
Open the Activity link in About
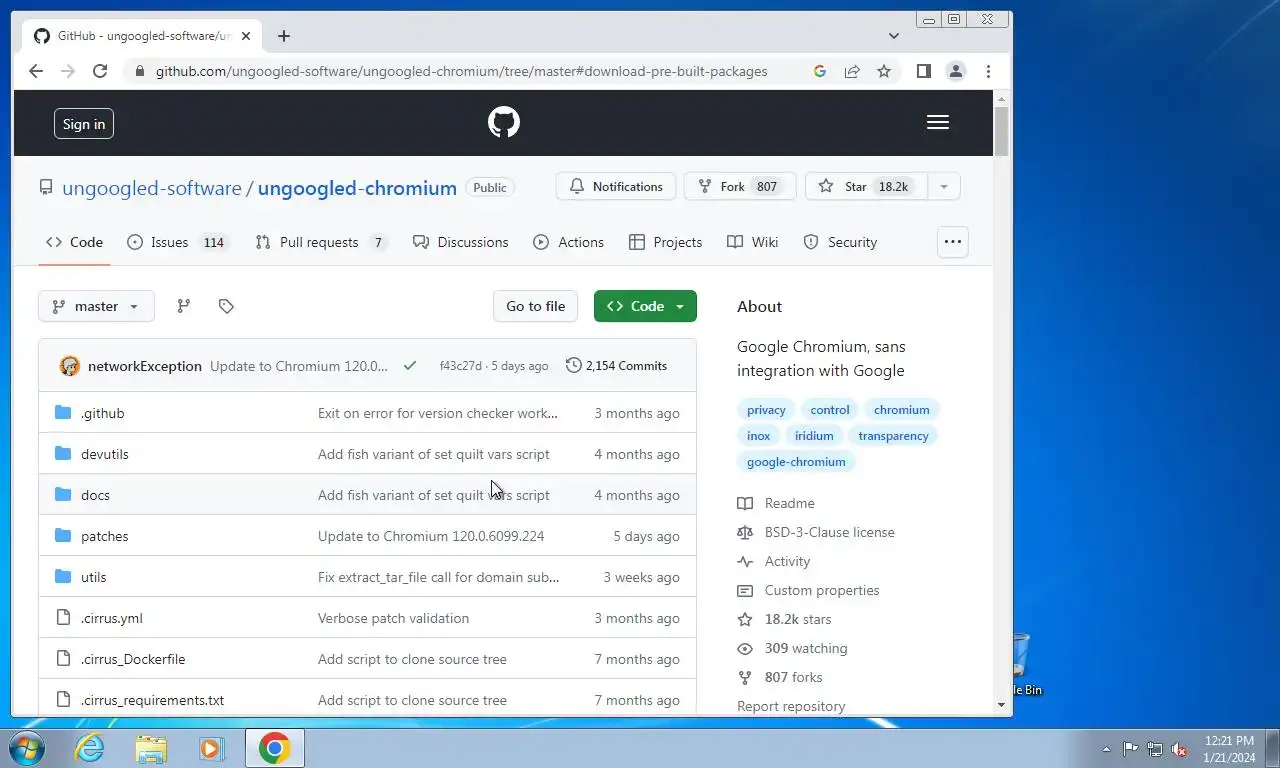tap(774, 561)
